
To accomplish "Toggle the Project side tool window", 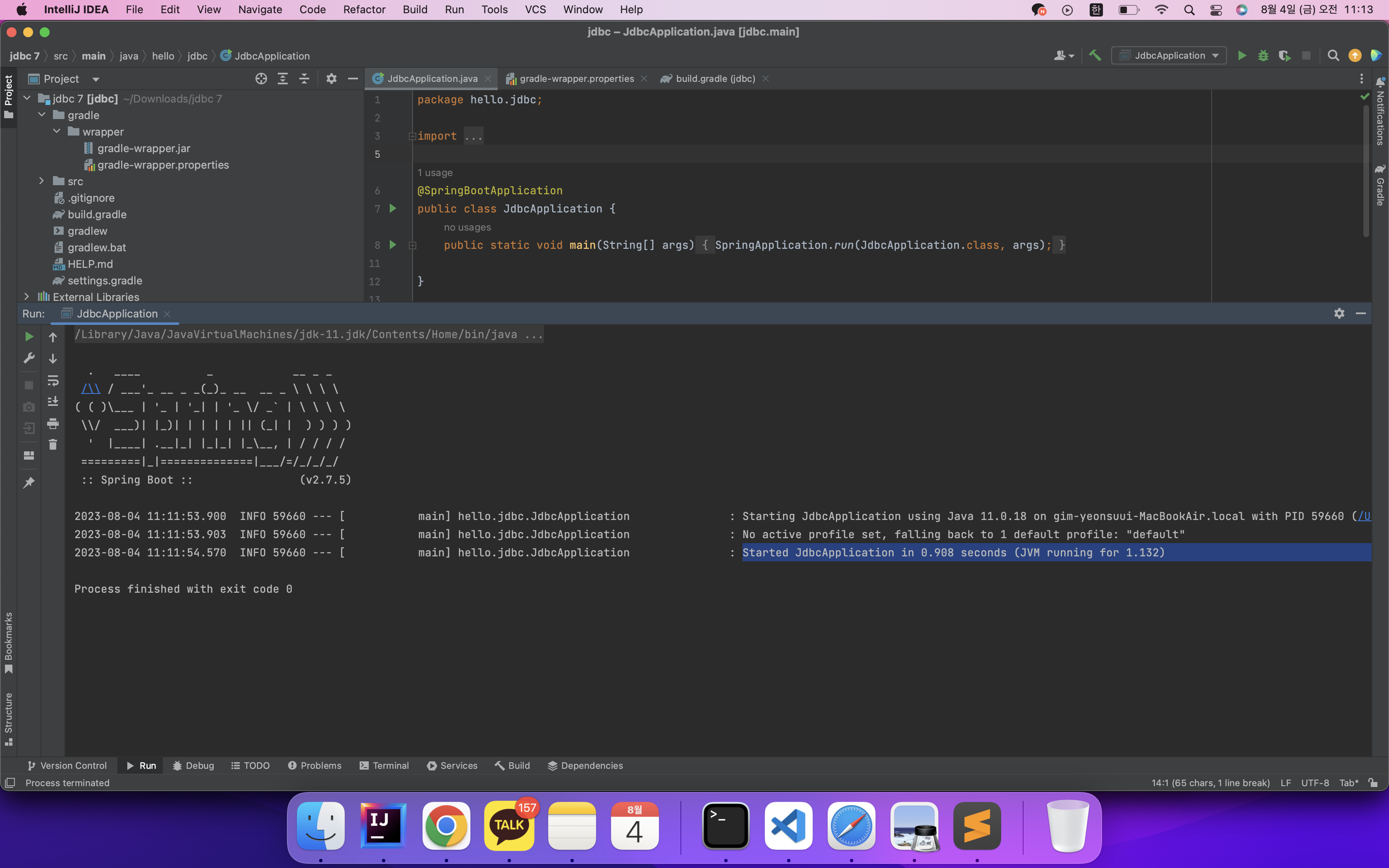I will tap(9, 96).
